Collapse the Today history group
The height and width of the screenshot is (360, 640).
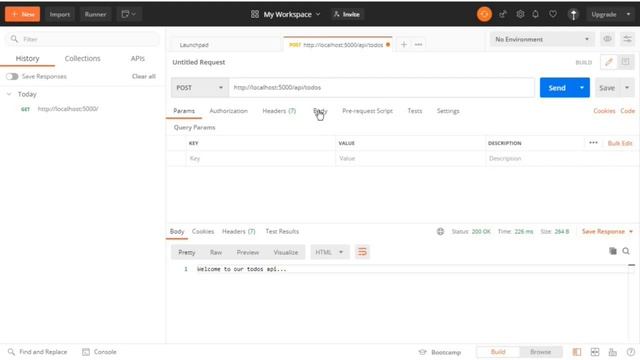[9, 94]
